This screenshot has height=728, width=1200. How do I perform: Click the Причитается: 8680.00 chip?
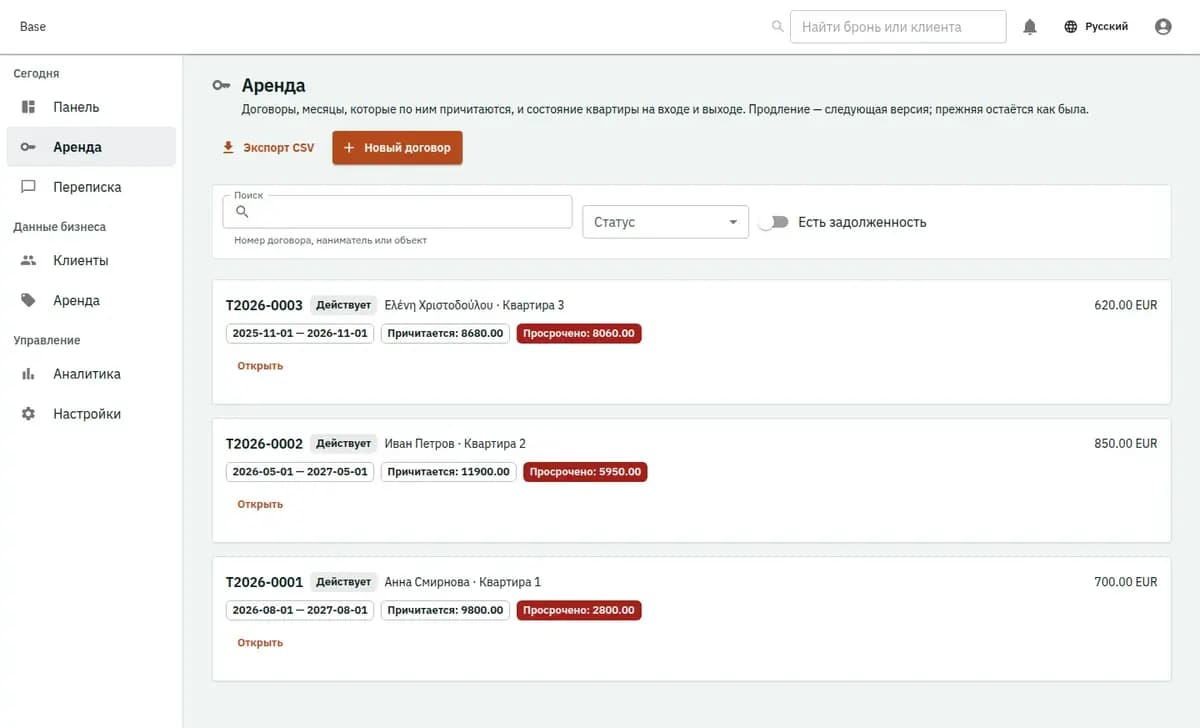pos(445,333)
